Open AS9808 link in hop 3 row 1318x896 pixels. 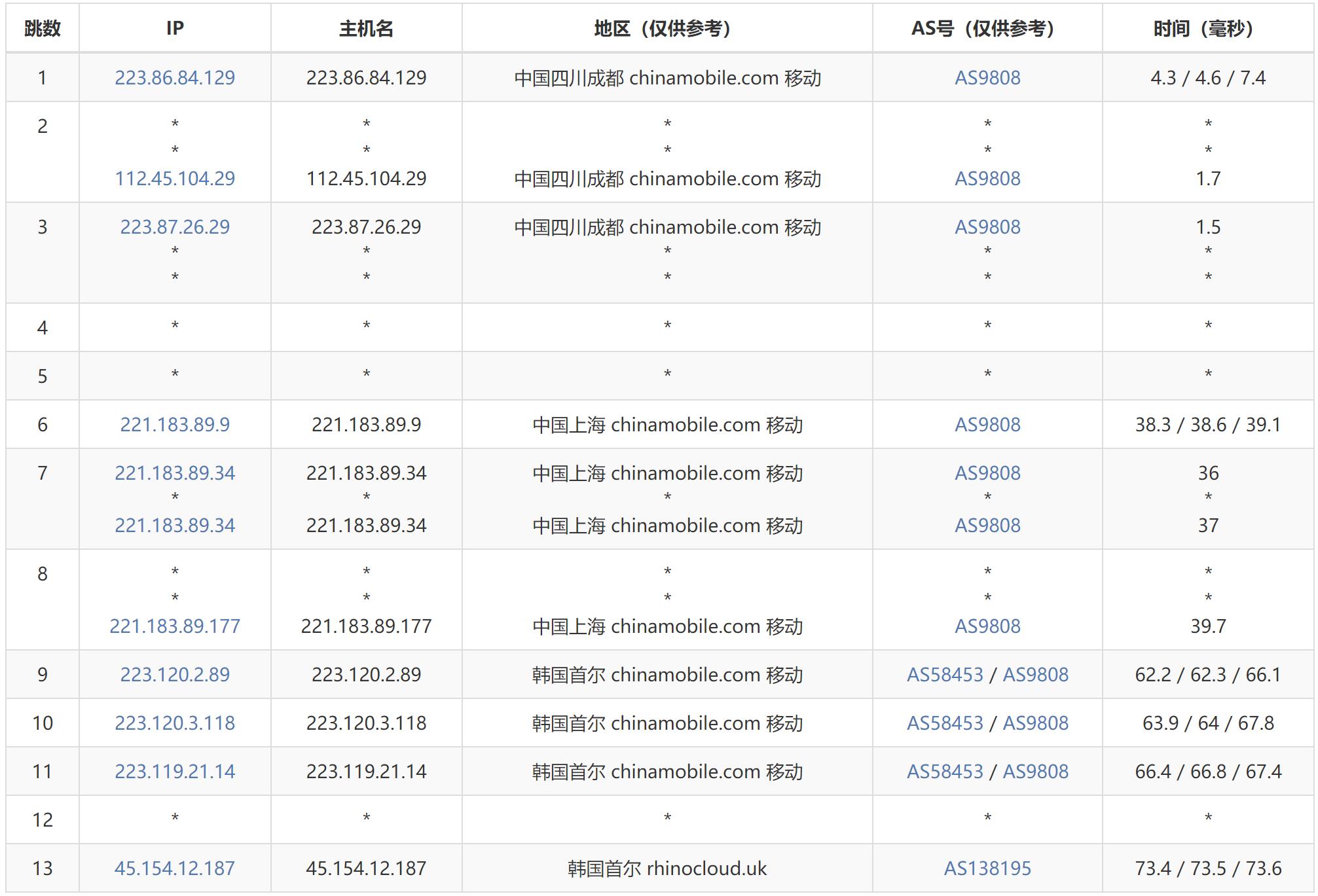click(987, 227)
